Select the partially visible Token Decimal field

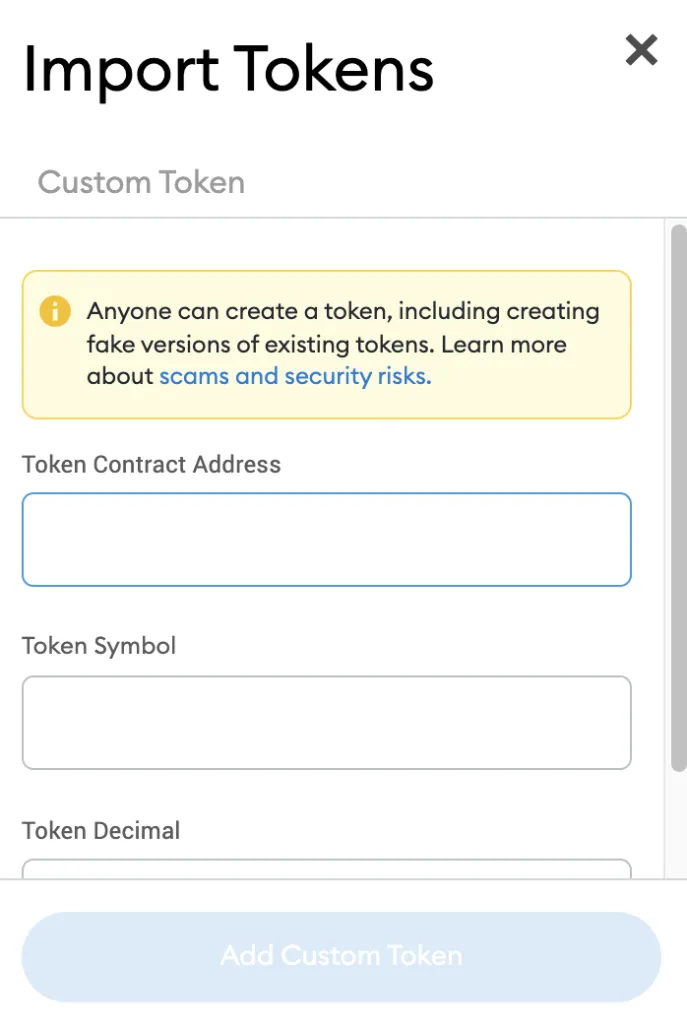tap(327, 869)
